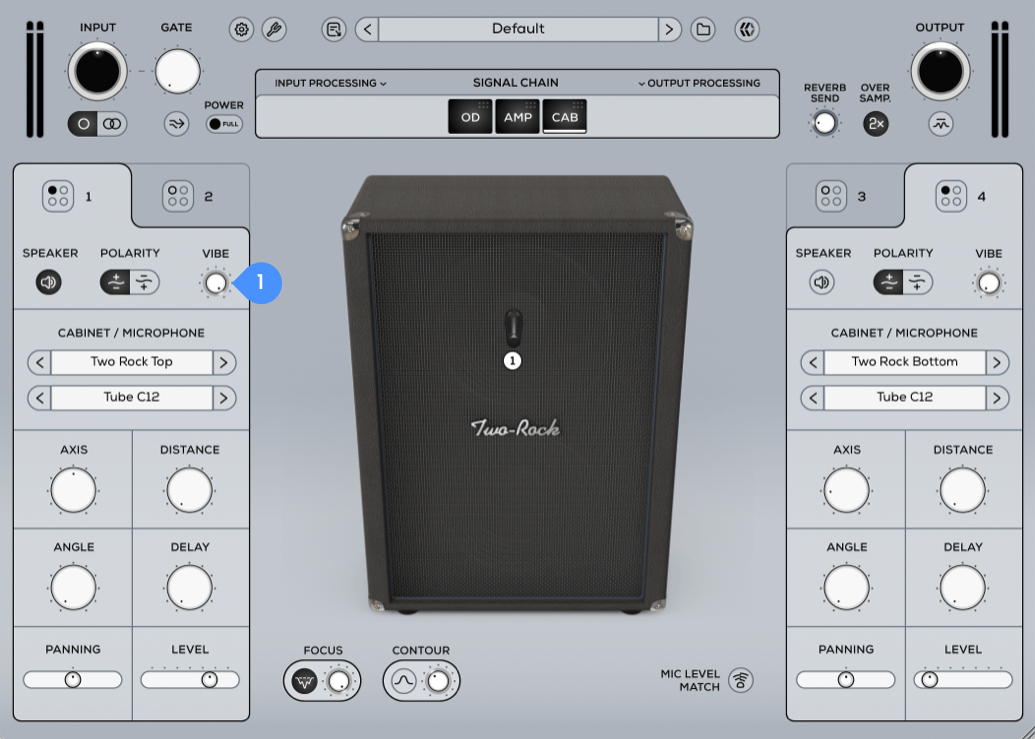Select inverted polarity in left panel
This screenshot has height=739, width=1035.
point(145,282)
